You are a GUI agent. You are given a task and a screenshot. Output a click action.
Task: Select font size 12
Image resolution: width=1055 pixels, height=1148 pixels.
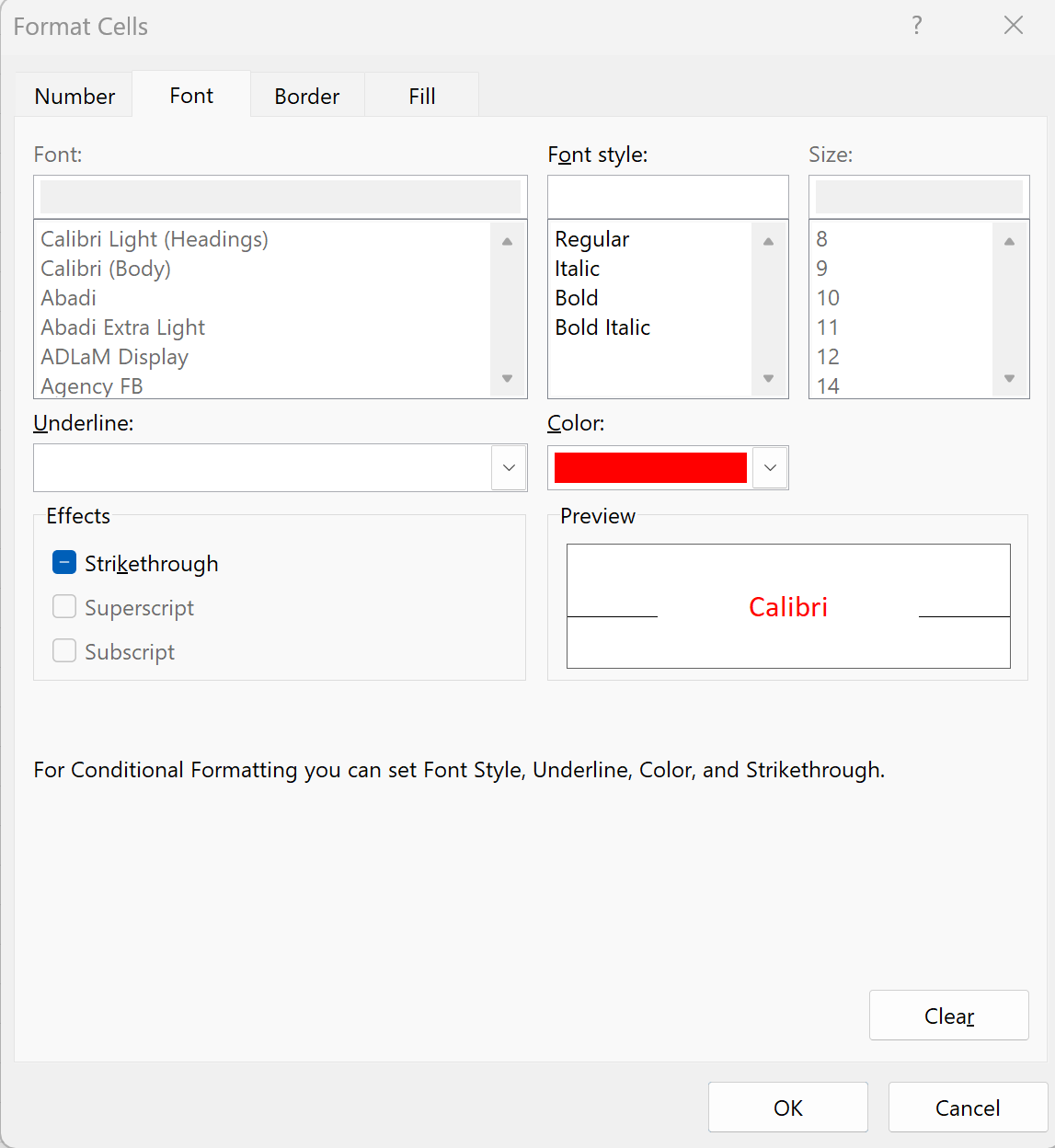pos(828,357)
